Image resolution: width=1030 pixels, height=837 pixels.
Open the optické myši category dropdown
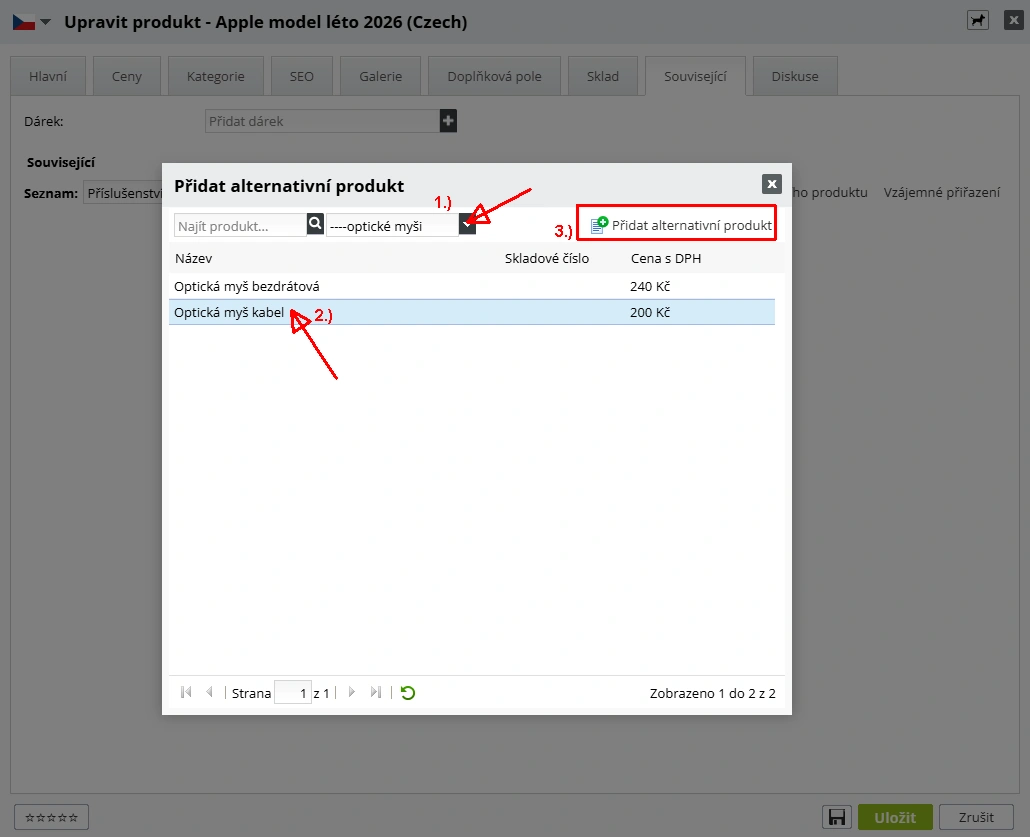(x=467, y=225)
